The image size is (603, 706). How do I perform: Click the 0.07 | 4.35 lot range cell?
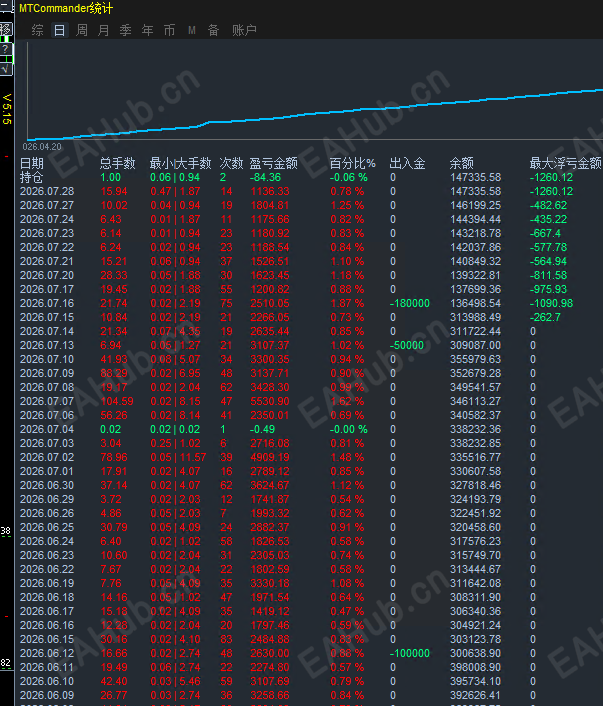tap(175, 331)
